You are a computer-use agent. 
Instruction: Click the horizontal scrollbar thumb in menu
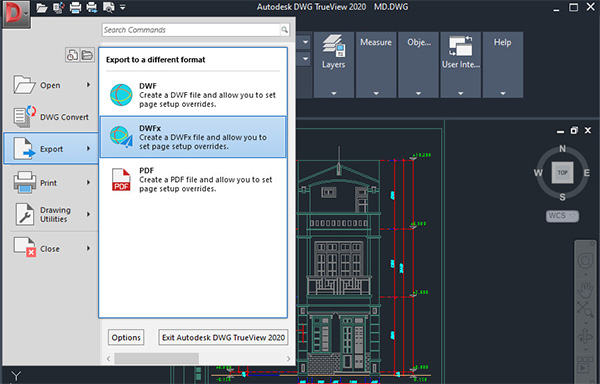pos(157,358)
